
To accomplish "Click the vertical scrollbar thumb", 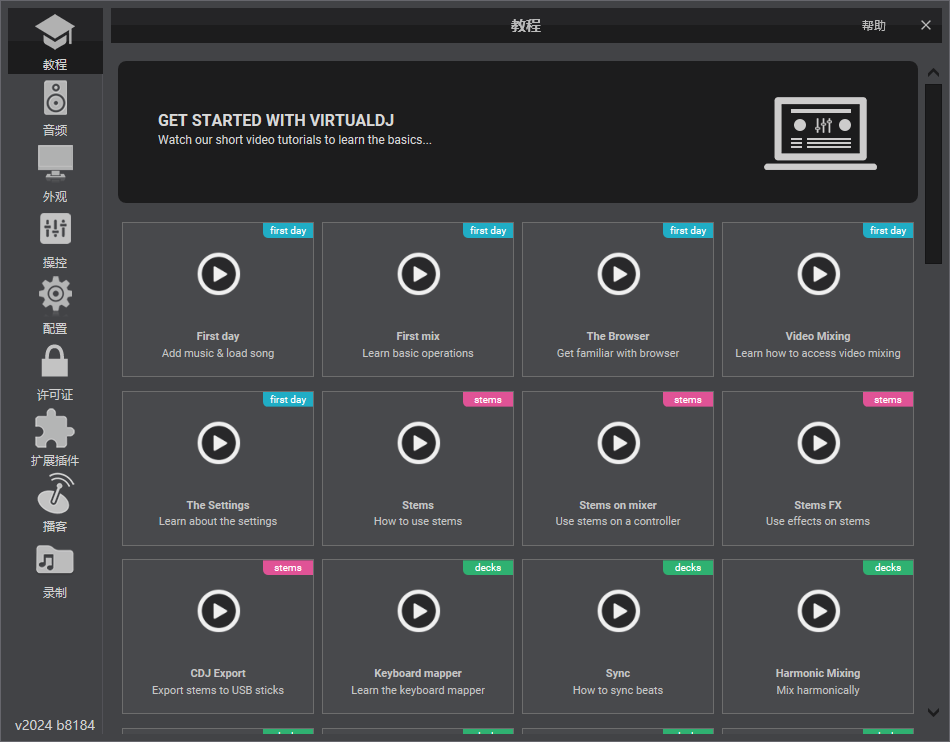I will click(933, 174).
